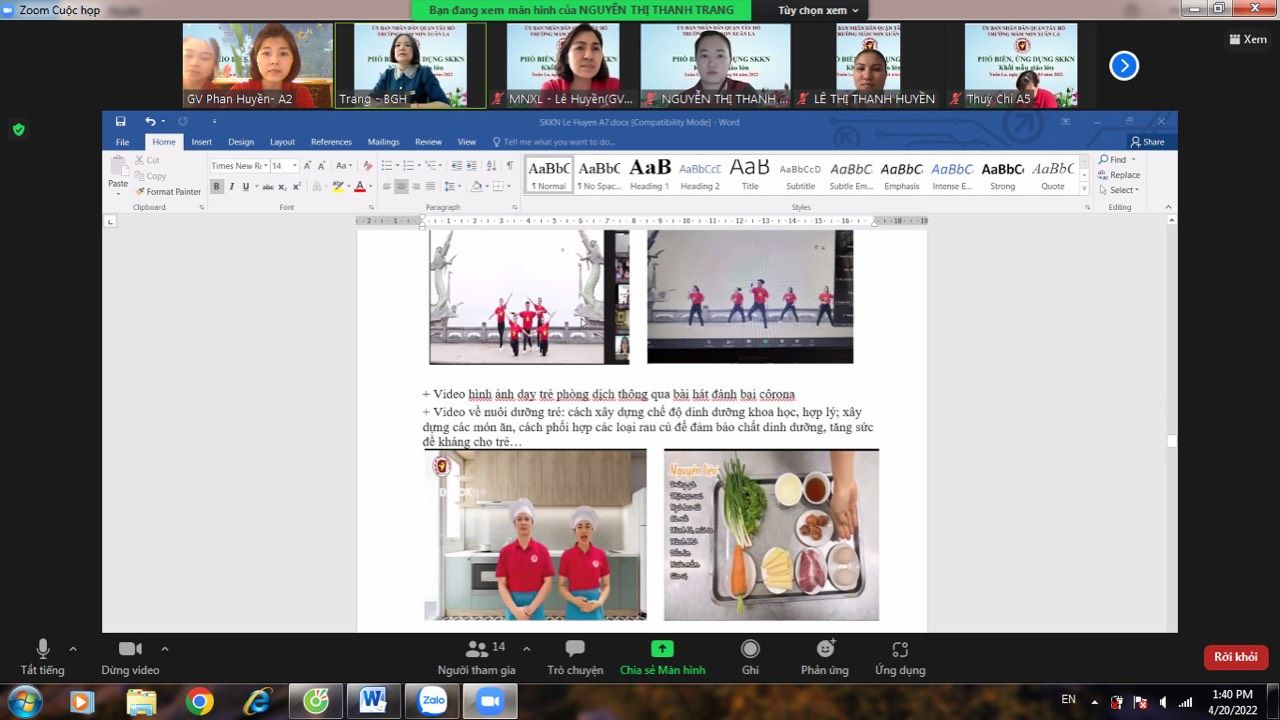Image resolution: width=1280 pixels, height=720 pixels.
Task: Switch to the Insert ribbon tab
Action: coord(201,142)
